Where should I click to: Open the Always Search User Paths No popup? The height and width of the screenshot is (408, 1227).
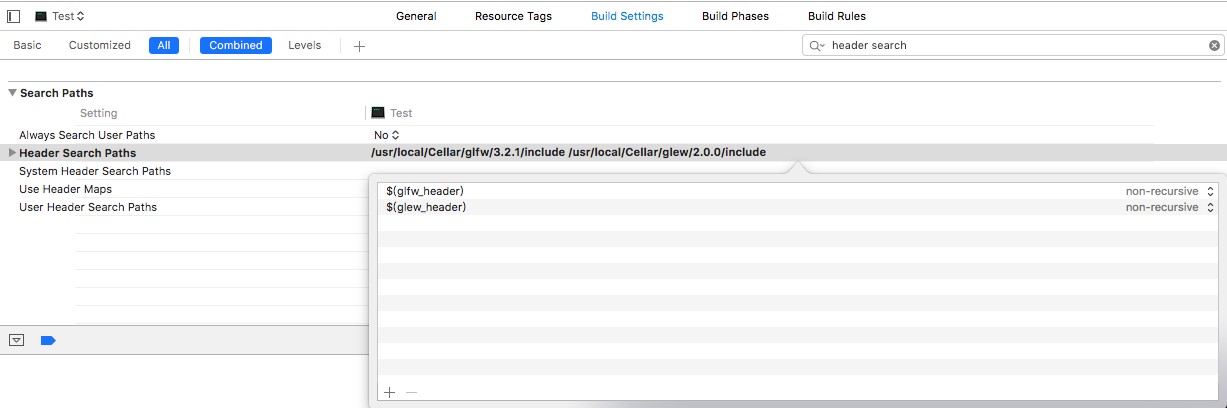(387, 135)
